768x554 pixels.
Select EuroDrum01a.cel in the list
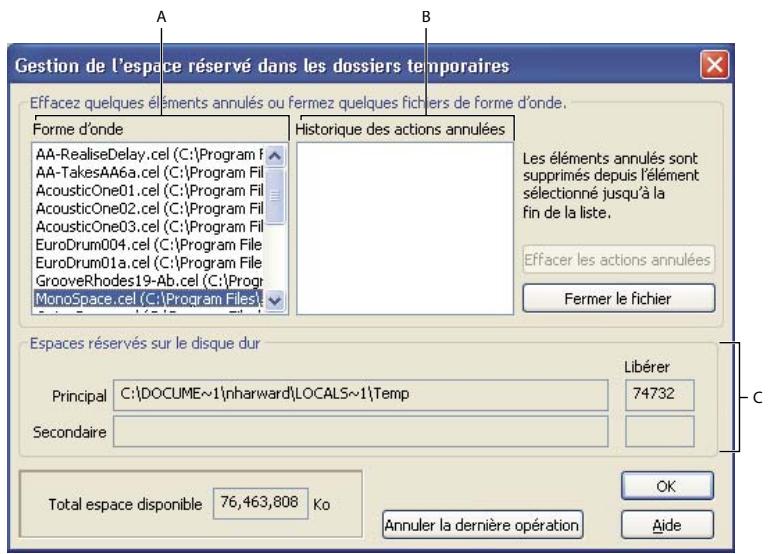(149, 263)
